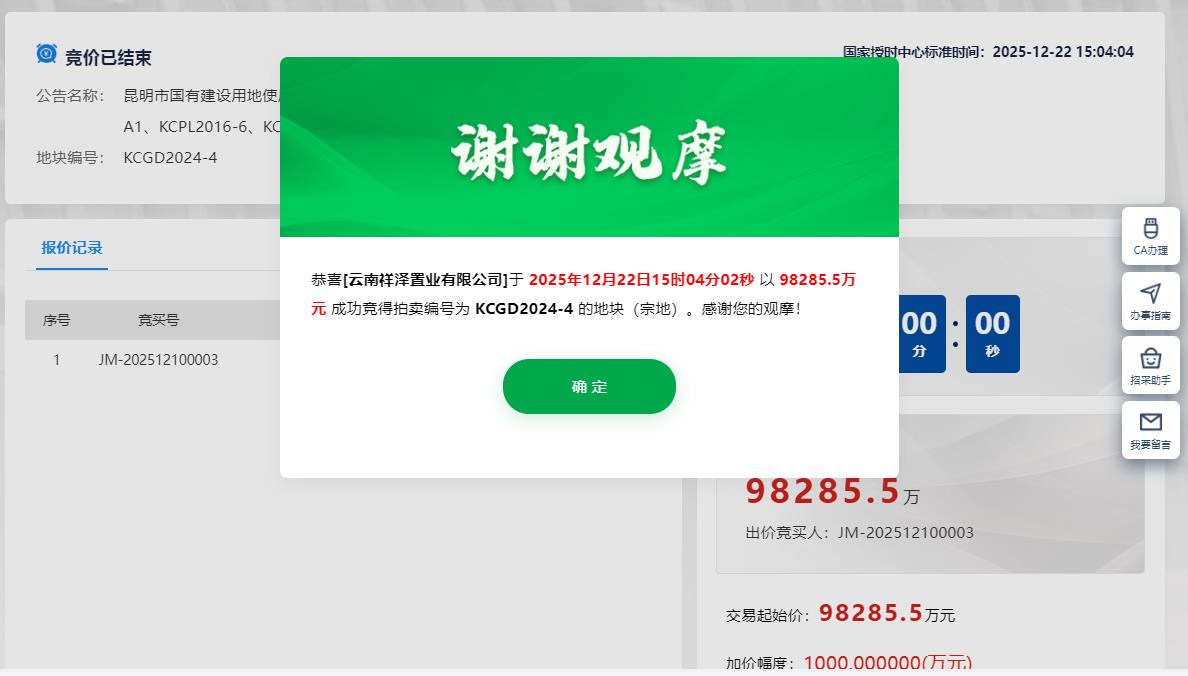Click the minutes 00 分 countdown box
This screenshot has height=676, width=1188.
(x=920, y=333)
